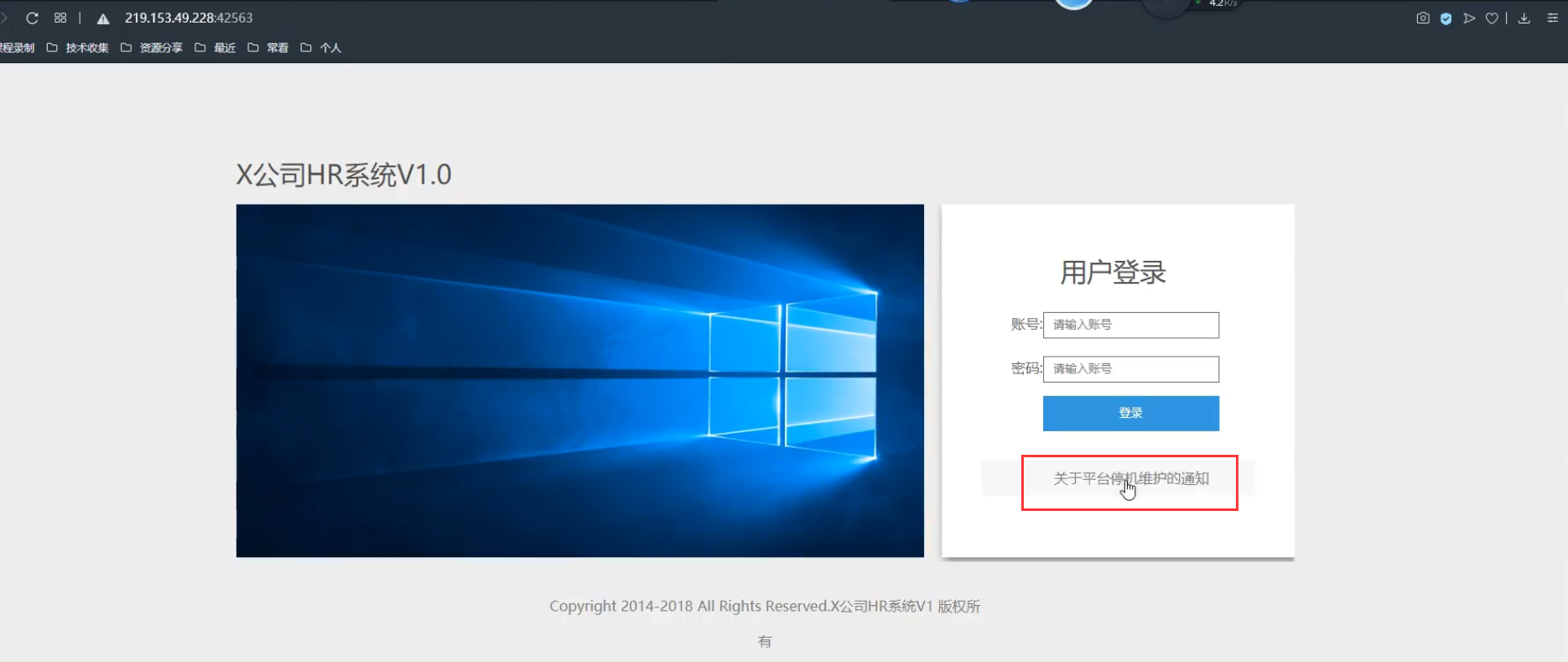Focus the 密码 password input field
This screenshot has height=662, width=1568.
pyautogui.click(x=1130, y=369)
